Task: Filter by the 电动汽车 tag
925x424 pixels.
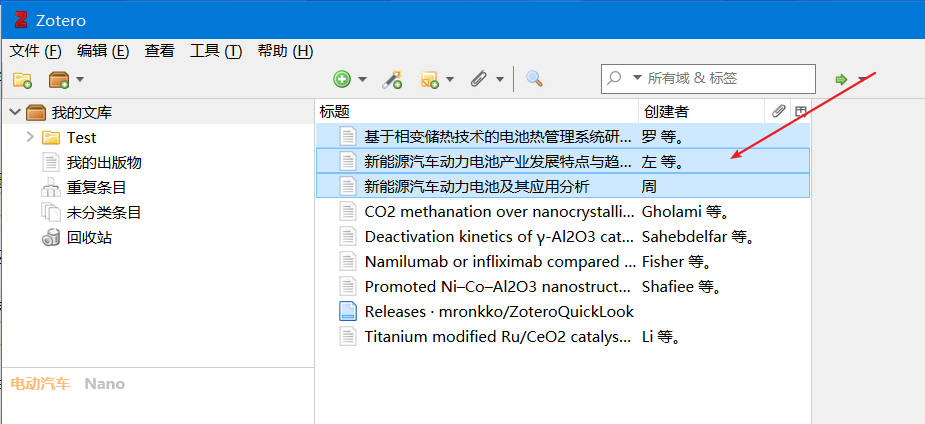Action: (x=40, y=384)
